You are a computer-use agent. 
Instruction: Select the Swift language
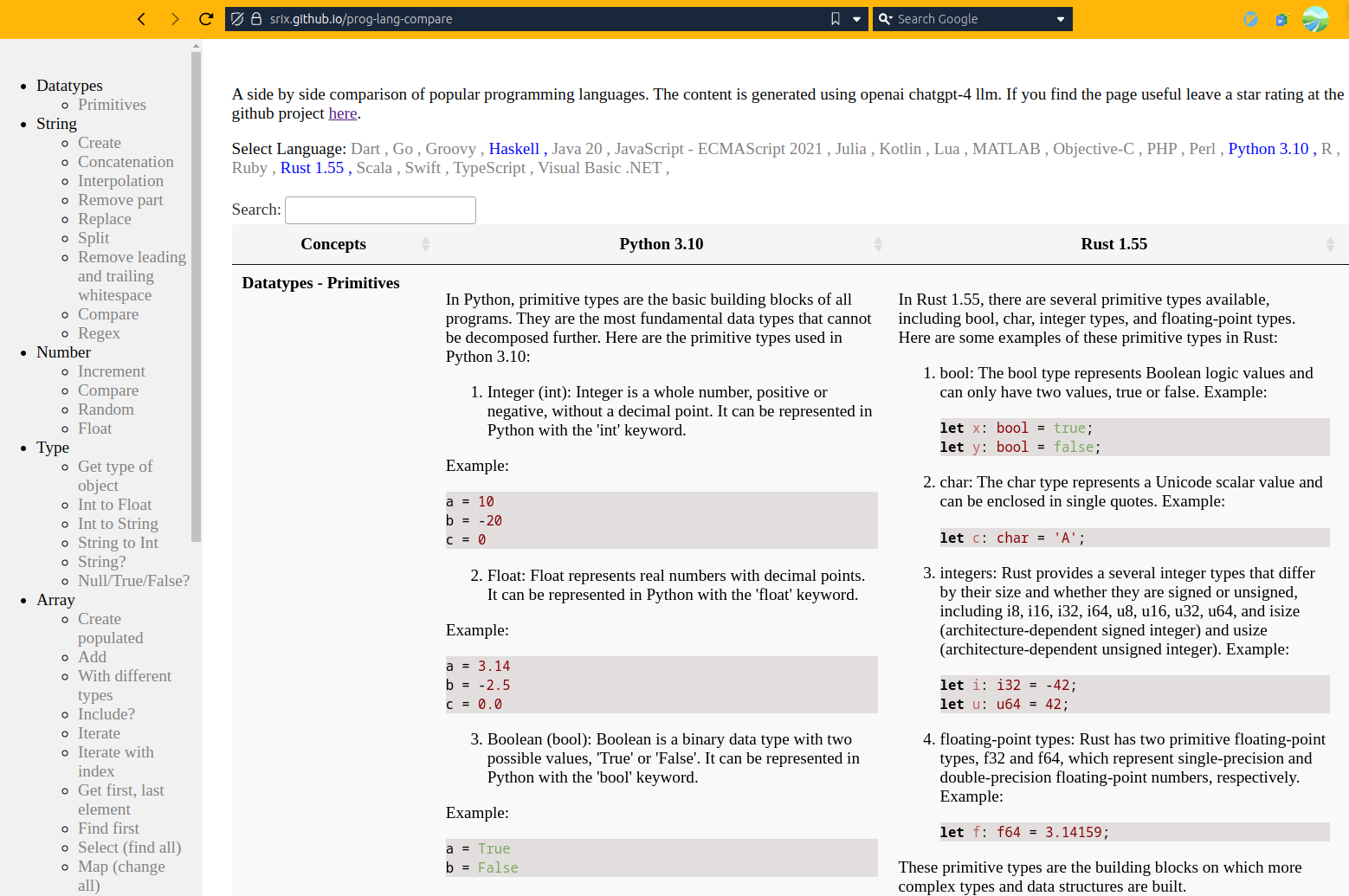coord(423,168)
